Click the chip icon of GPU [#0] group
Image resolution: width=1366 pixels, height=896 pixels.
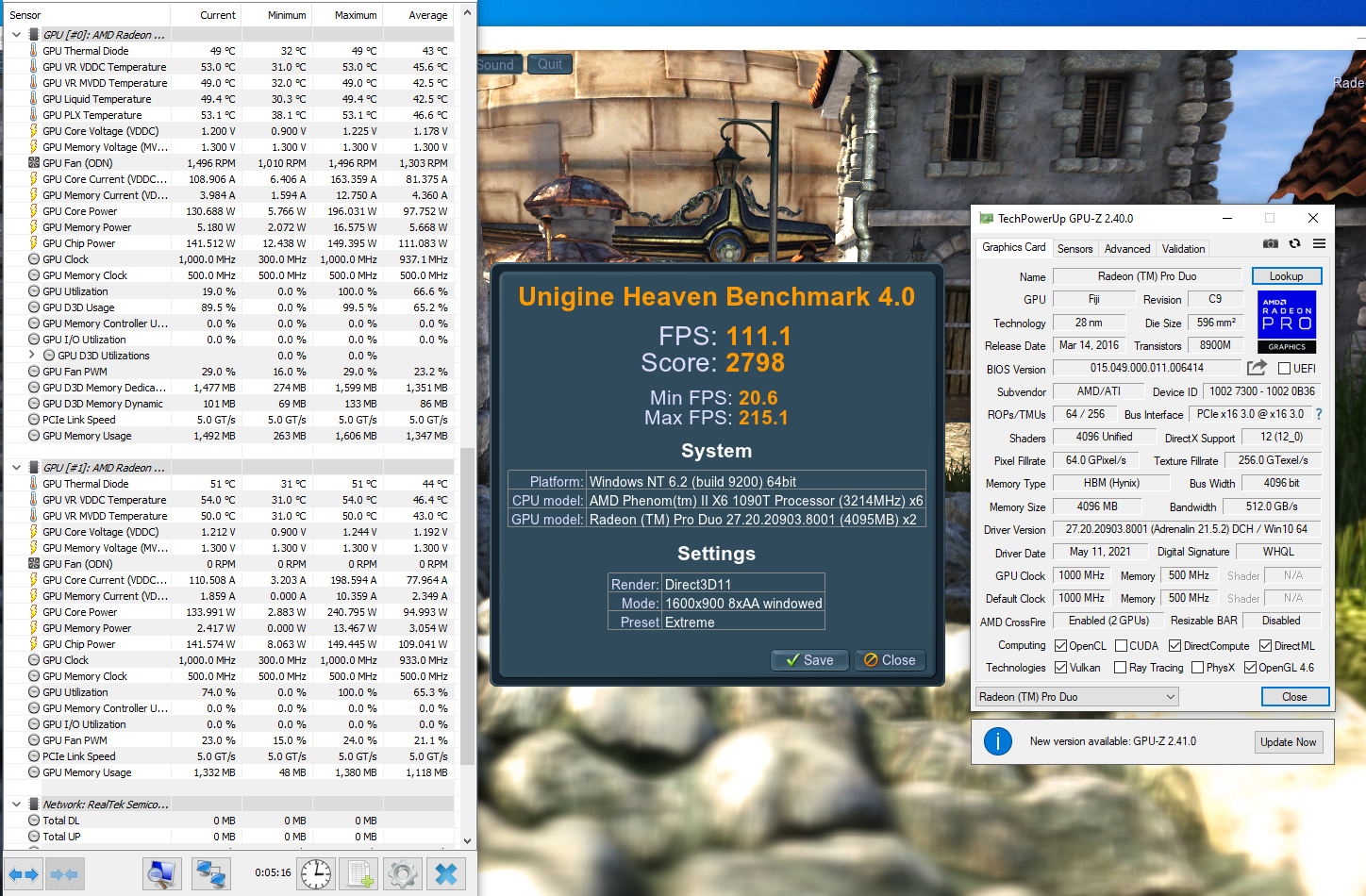pyautogui.click(x=34, y=35)
